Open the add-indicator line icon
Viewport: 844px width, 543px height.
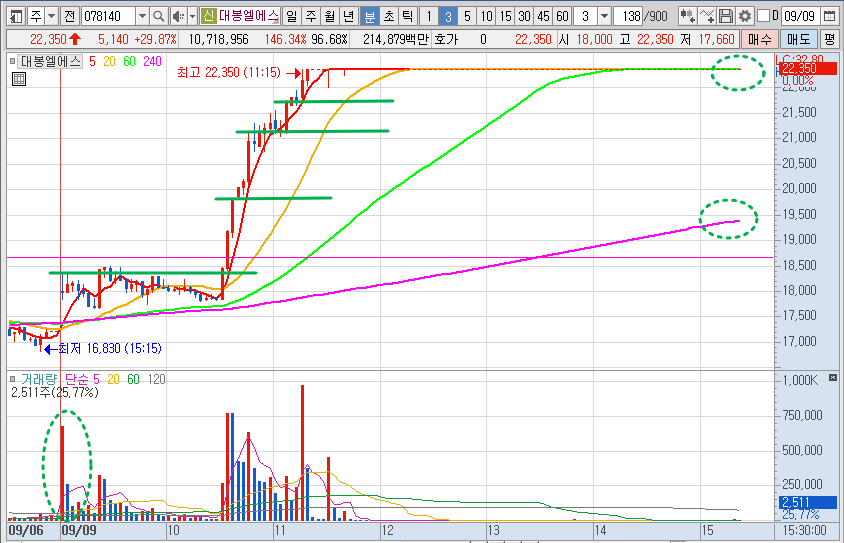pyautogui.click(x=707, y=16)
